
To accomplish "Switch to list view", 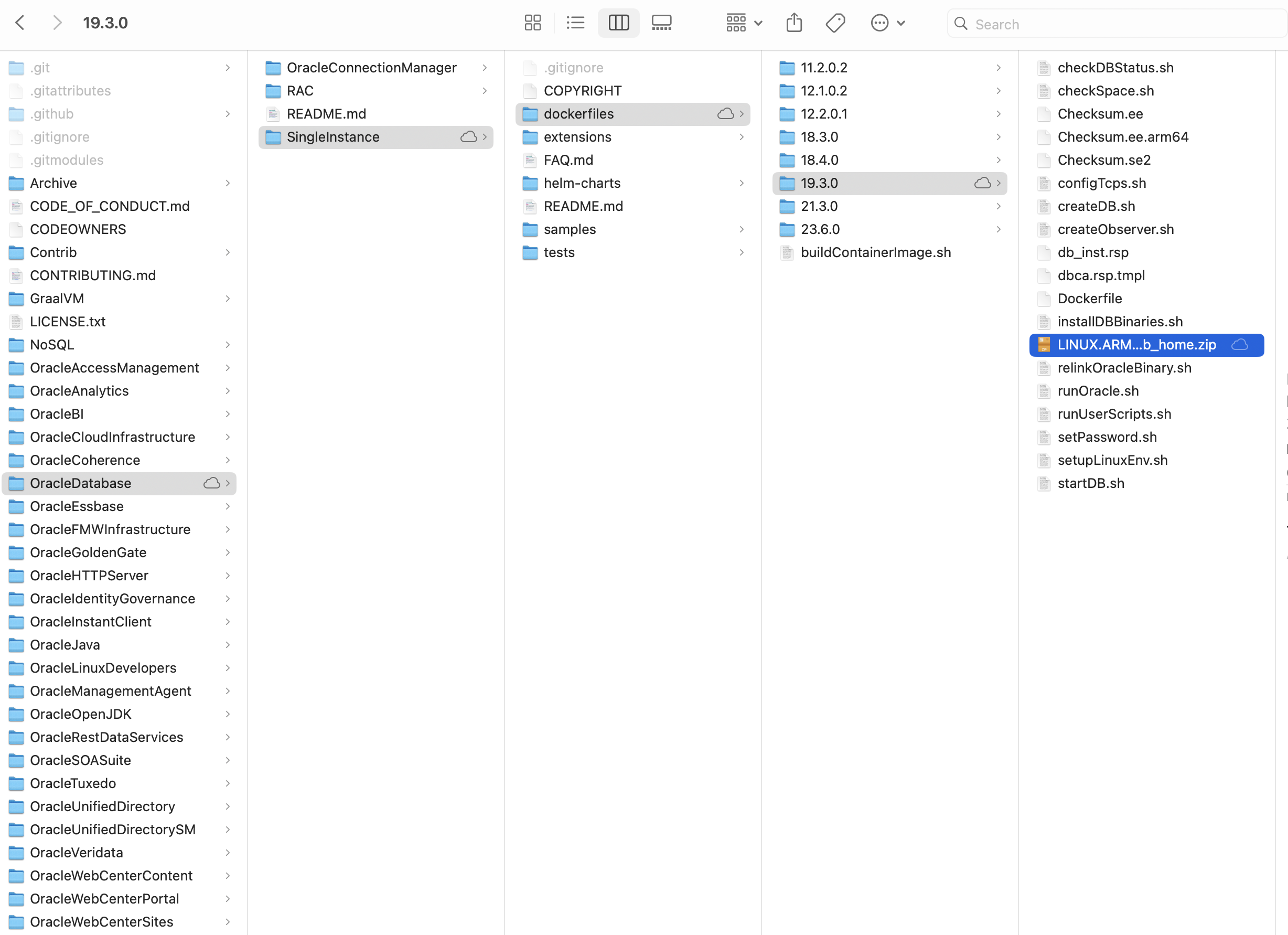I will coord(575,23).
